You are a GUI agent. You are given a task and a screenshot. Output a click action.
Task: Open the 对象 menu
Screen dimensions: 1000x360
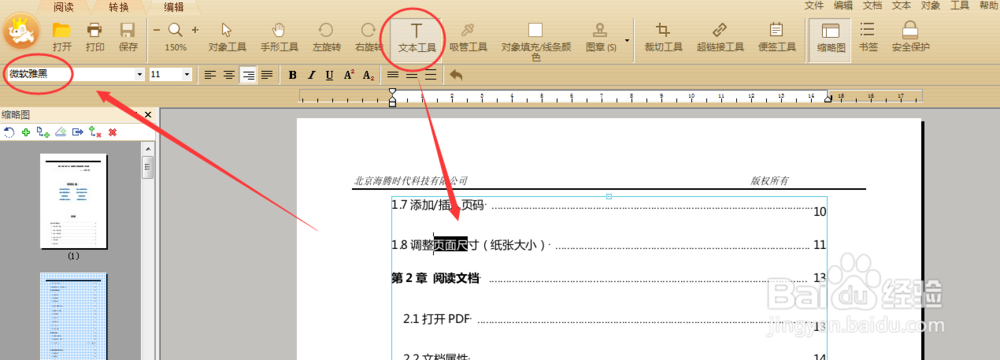pos(930,6)
